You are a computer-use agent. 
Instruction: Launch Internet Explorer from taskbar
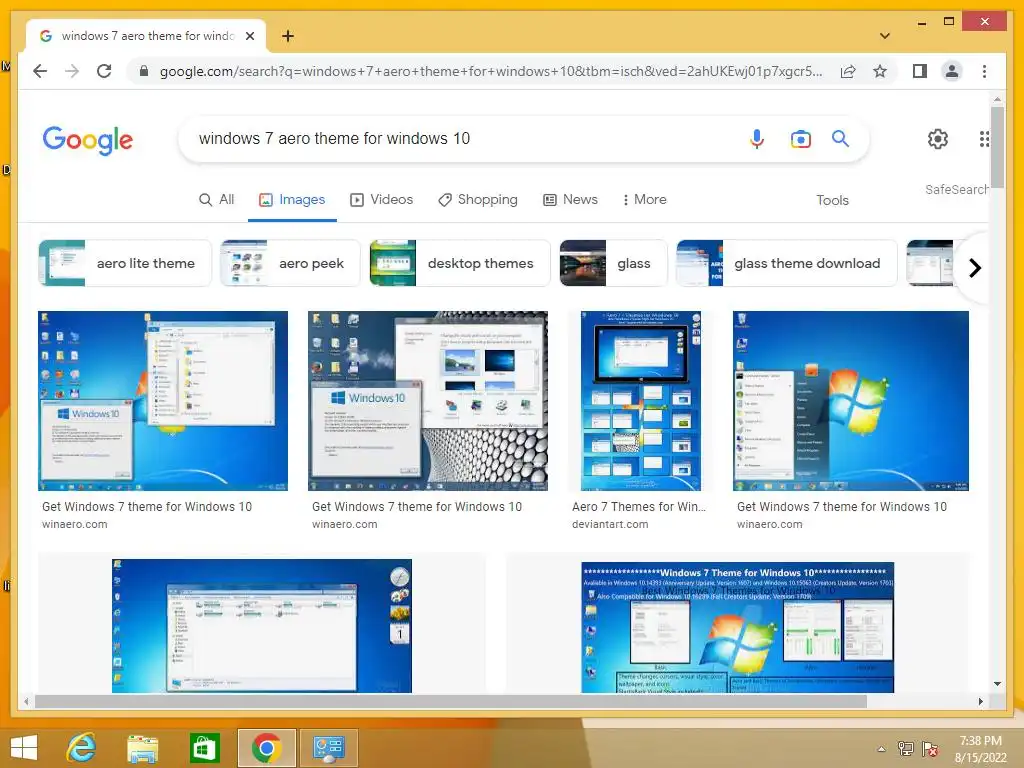(82, 748)
